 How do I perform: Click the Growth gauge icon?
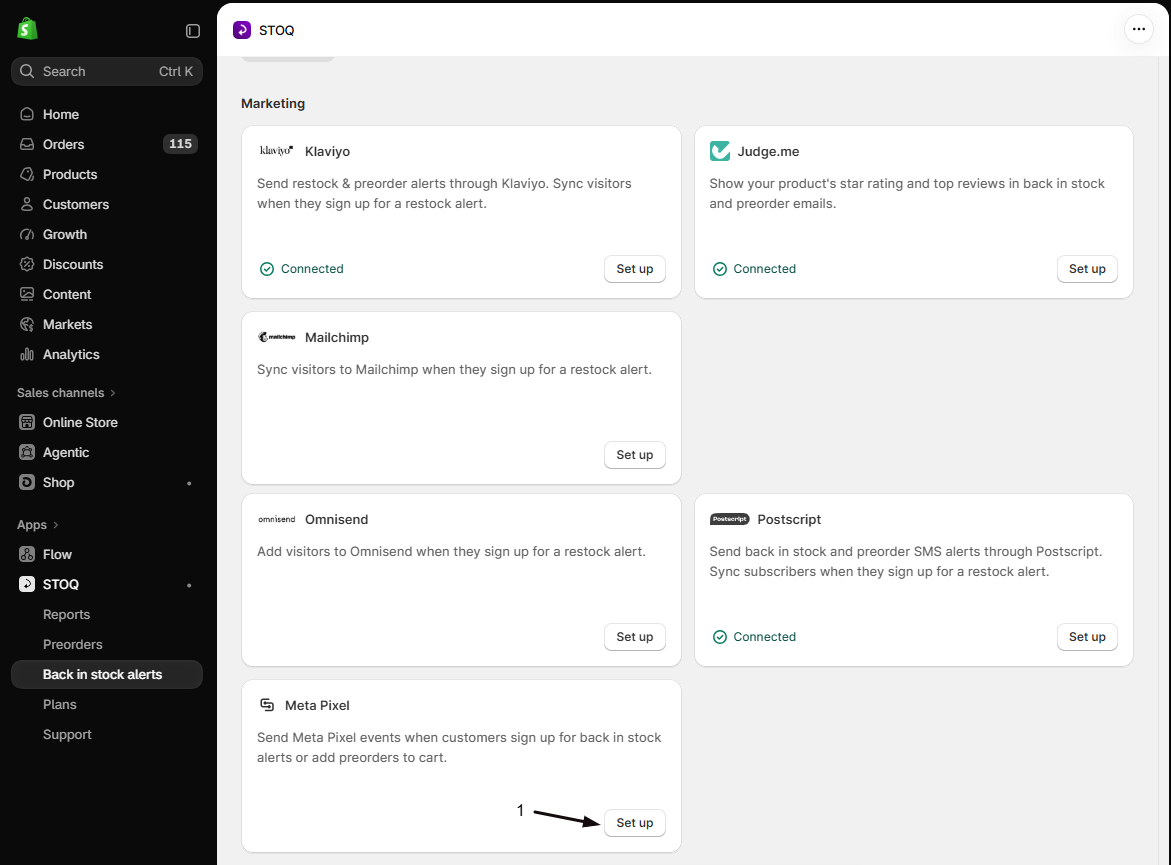(x=27, y=235)
